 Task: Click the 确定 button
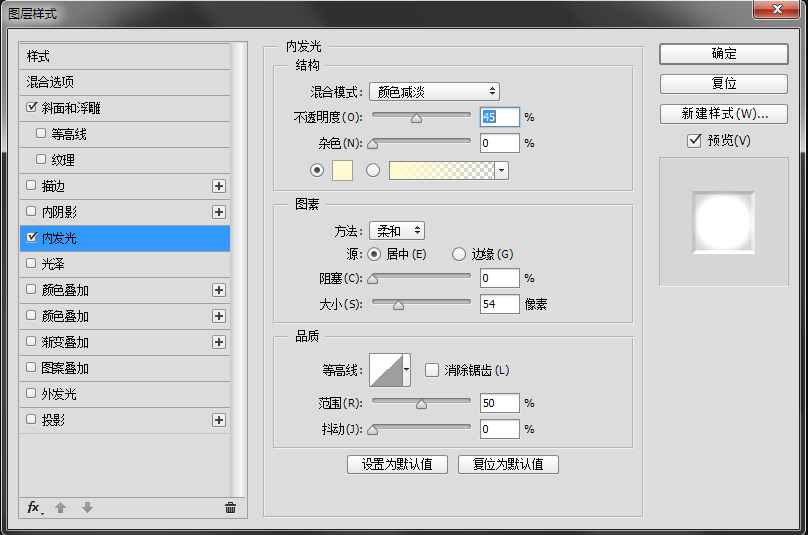pos(723,54)
